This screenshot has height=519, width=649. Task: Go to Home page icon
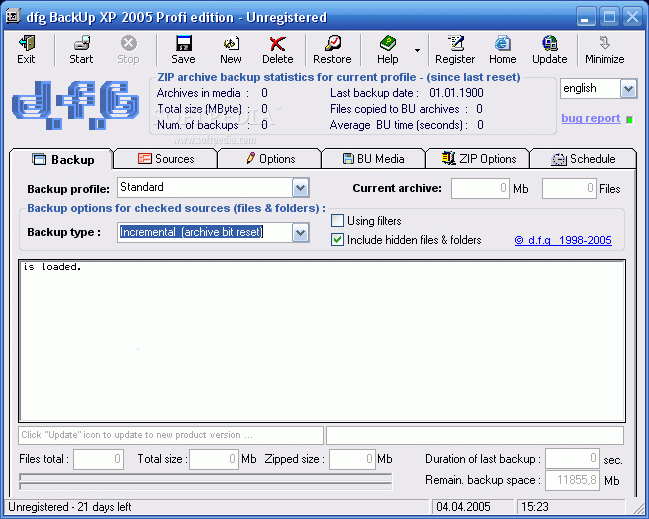point(503,50)
